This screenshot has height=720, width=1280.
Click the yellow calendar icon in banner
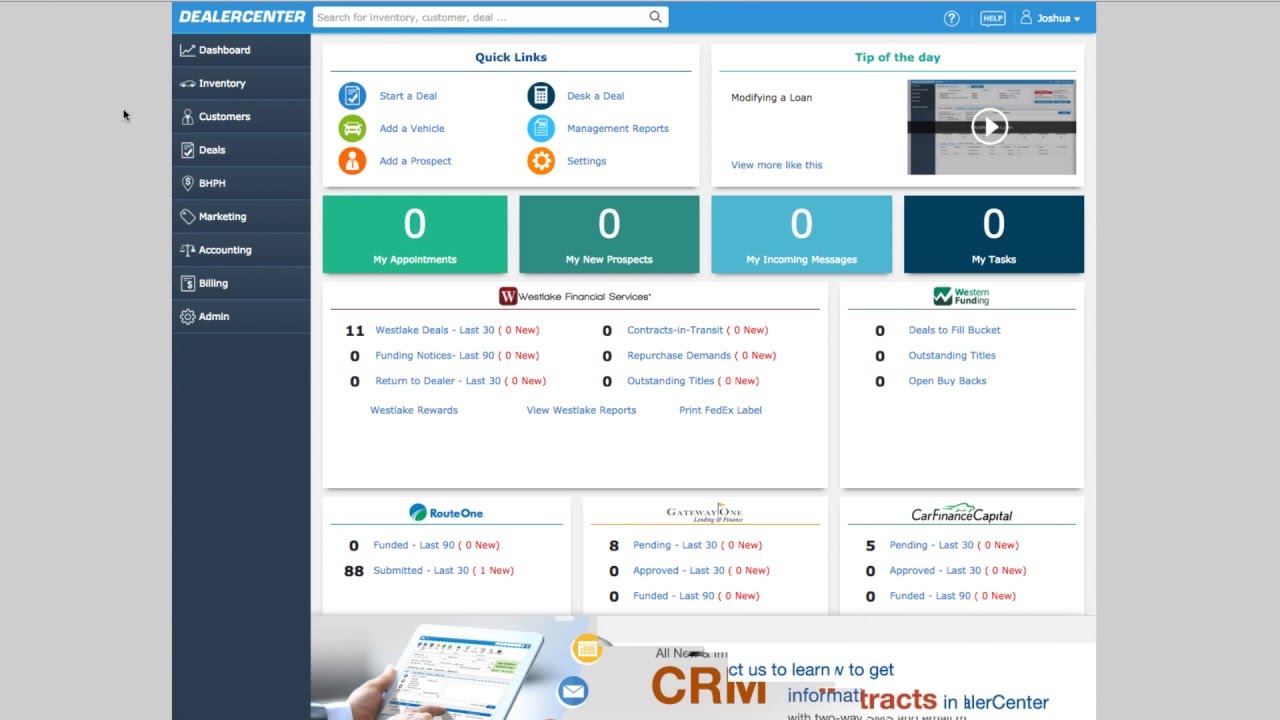tap(587, 649)
